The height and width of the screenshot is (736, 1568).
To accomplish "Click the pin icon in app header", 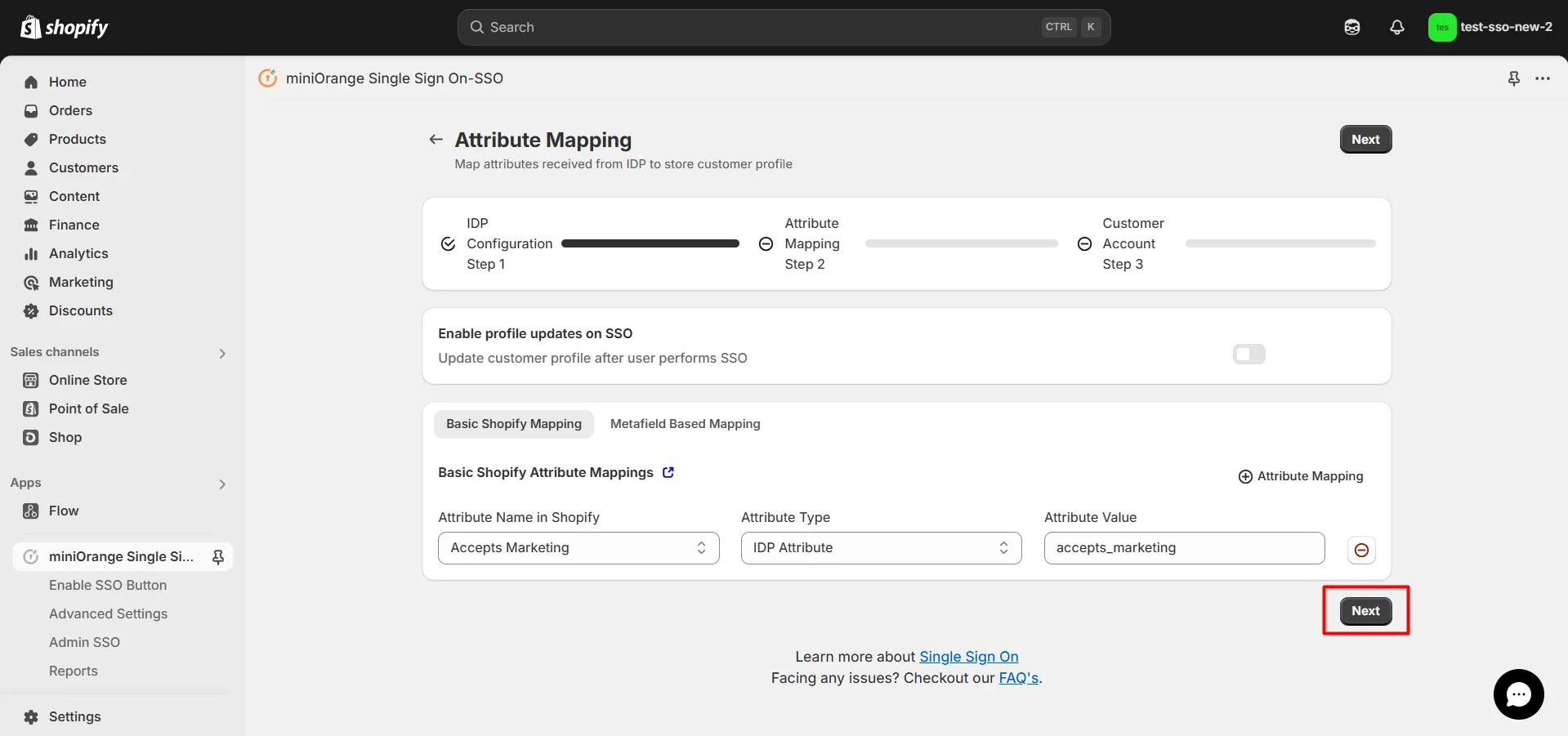I will coord(1514,78).
